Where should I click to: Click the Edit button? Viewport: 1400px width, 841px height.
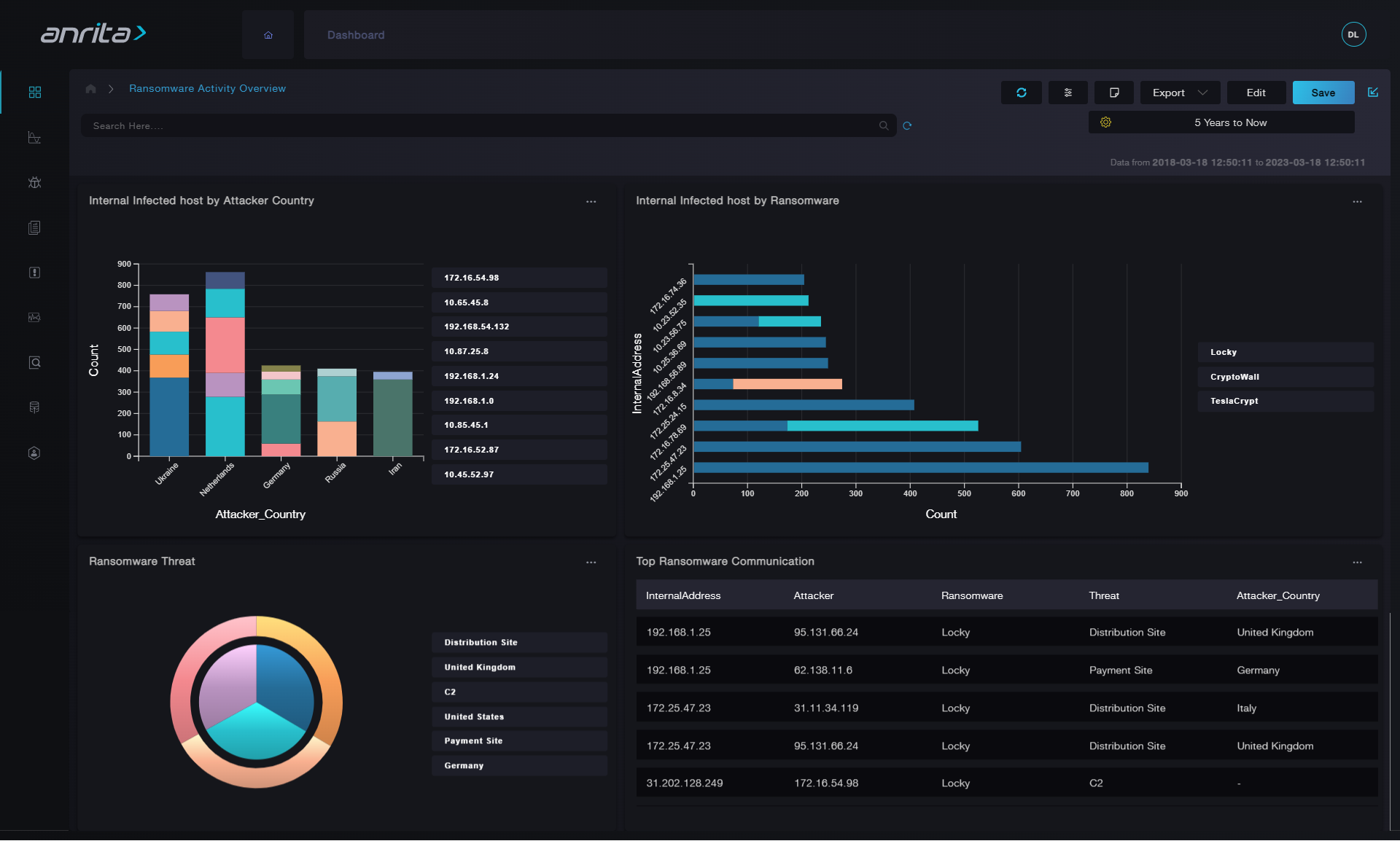[1256, 93]
